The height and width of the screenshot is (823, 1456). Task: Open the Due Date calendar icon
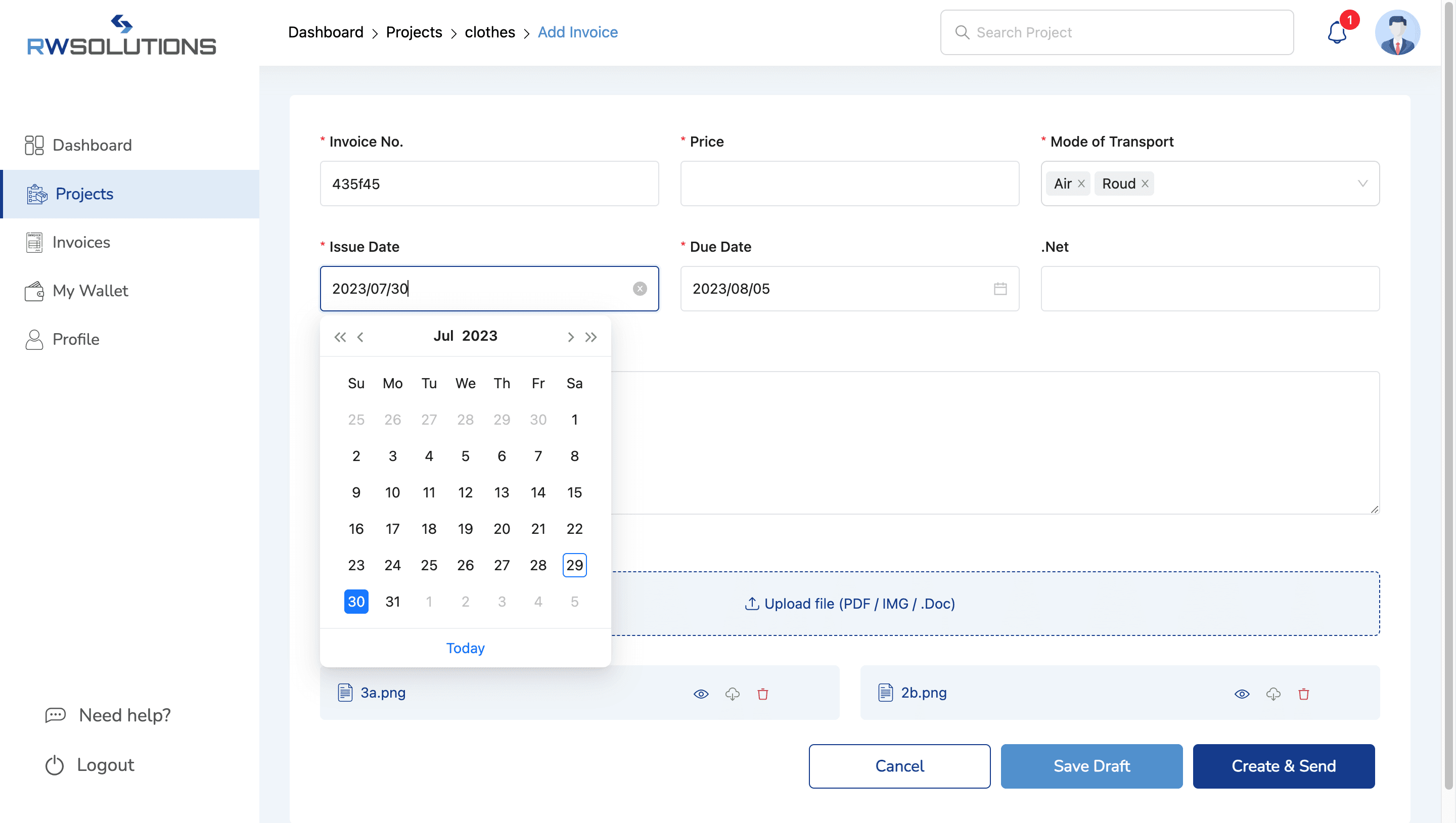coord(1000,289)
